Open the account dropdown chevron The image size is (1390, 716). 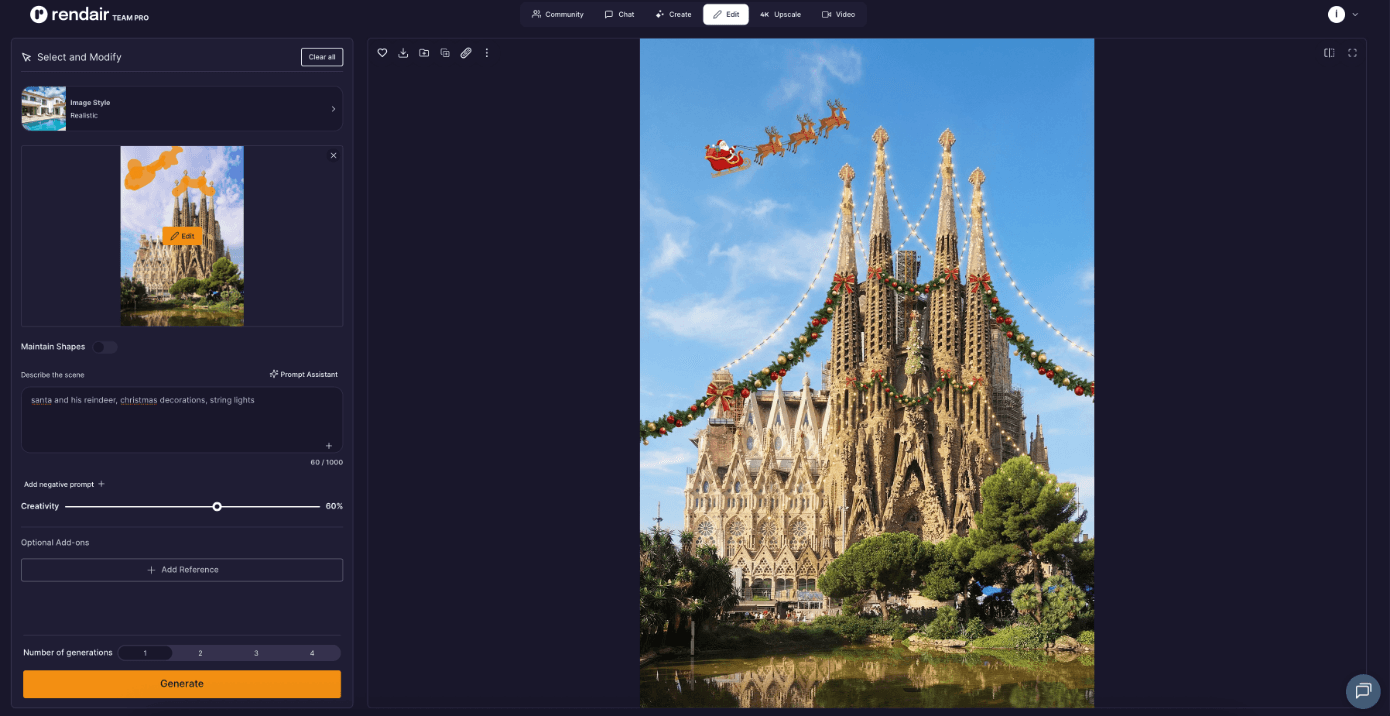click(1355, 14)
